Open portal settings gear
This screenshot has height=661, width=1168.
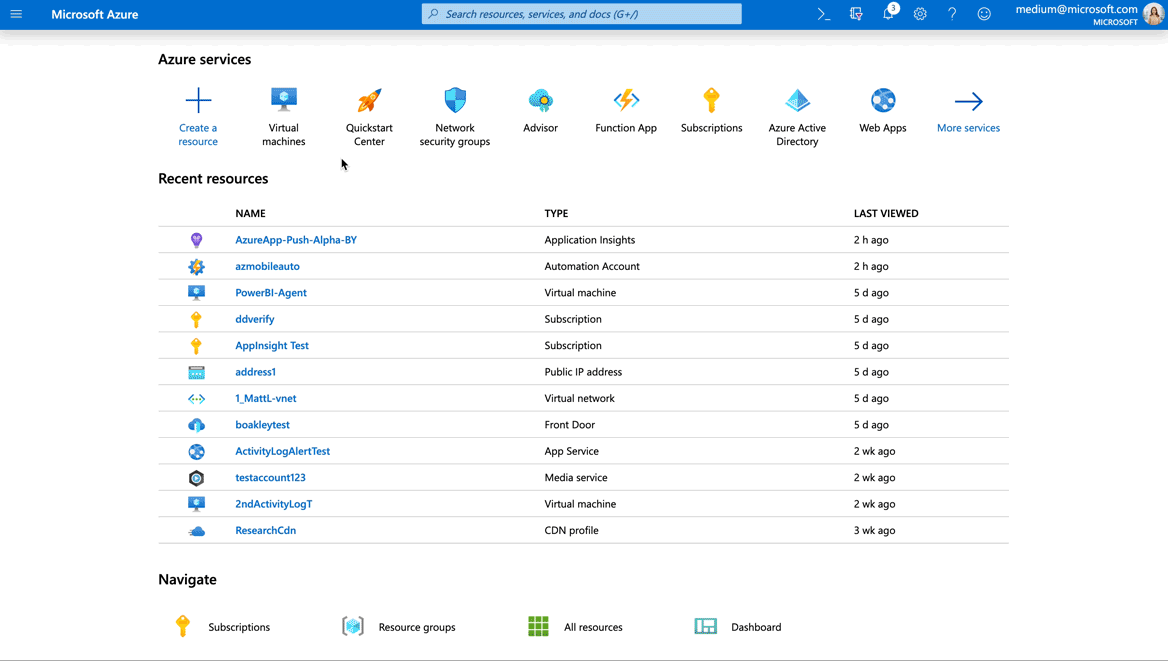pos(920,14)
